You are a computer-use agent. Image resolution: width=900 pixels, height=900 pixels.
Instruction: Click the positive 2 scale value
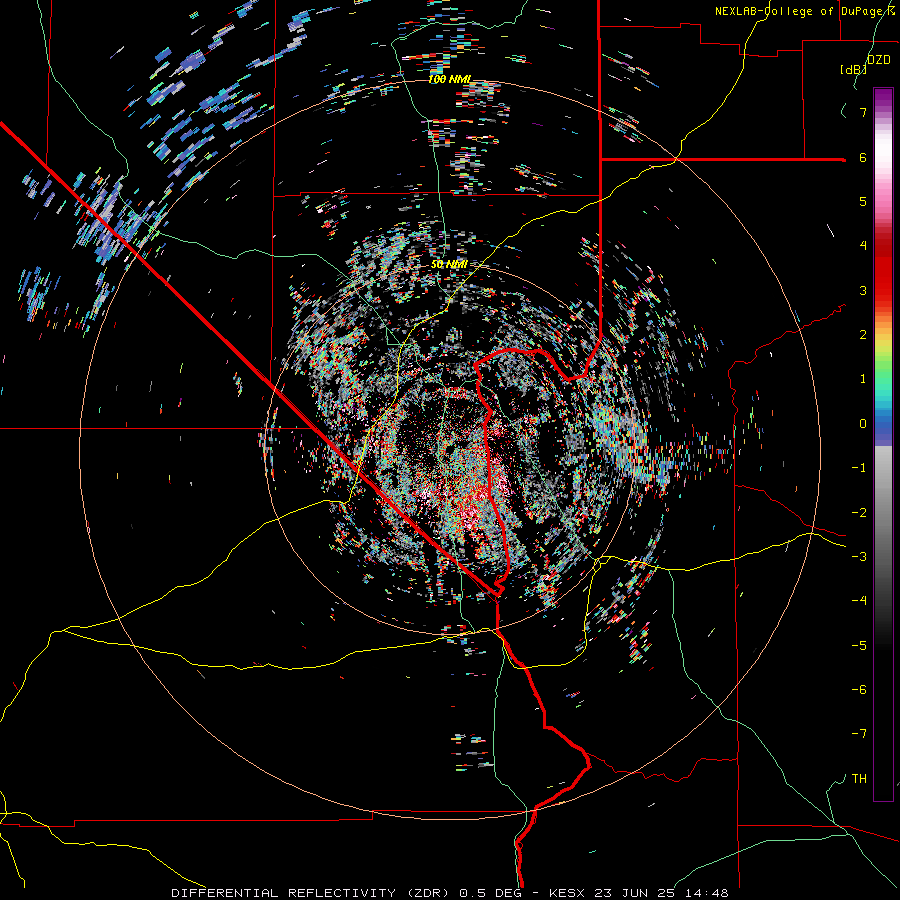(863, 335)
